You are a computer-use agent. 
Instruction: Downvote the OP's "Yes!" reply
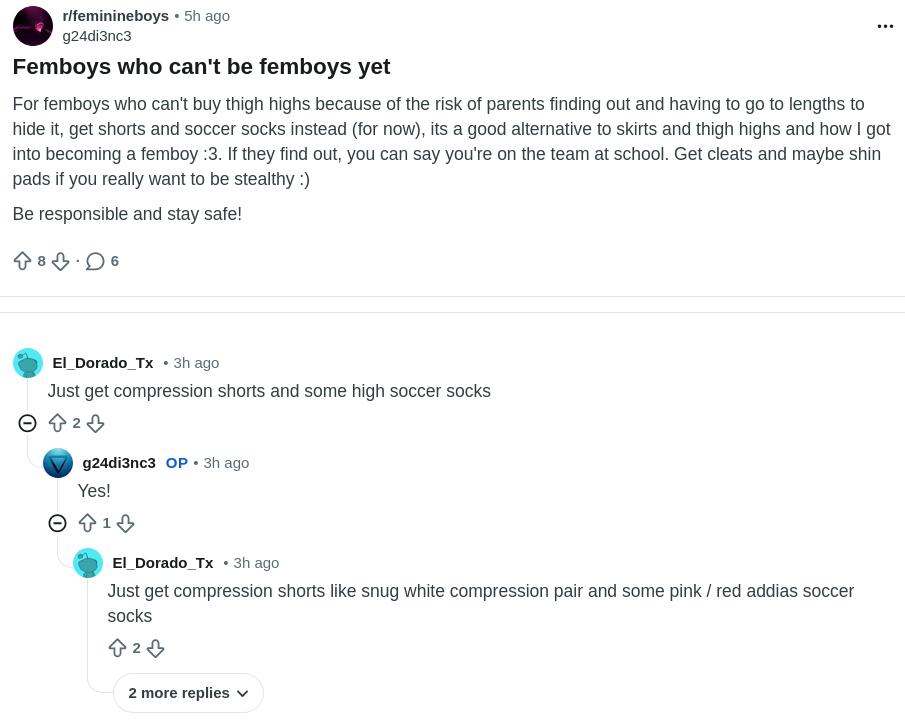(125, 523)
